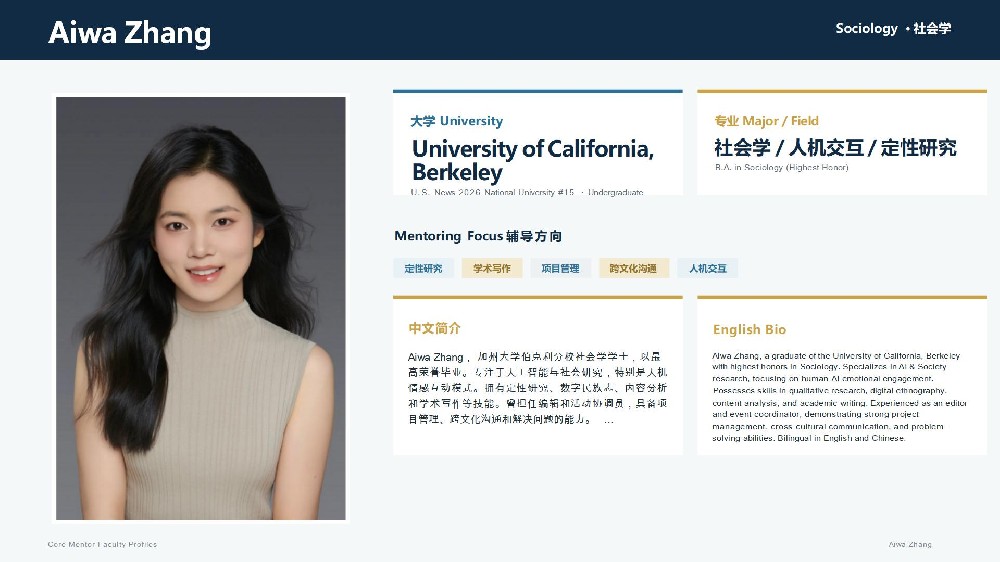Screen dimensions: 1000x562
Task: Select the portrait photo of Aiwa Zhang
Action: point(201,308)
